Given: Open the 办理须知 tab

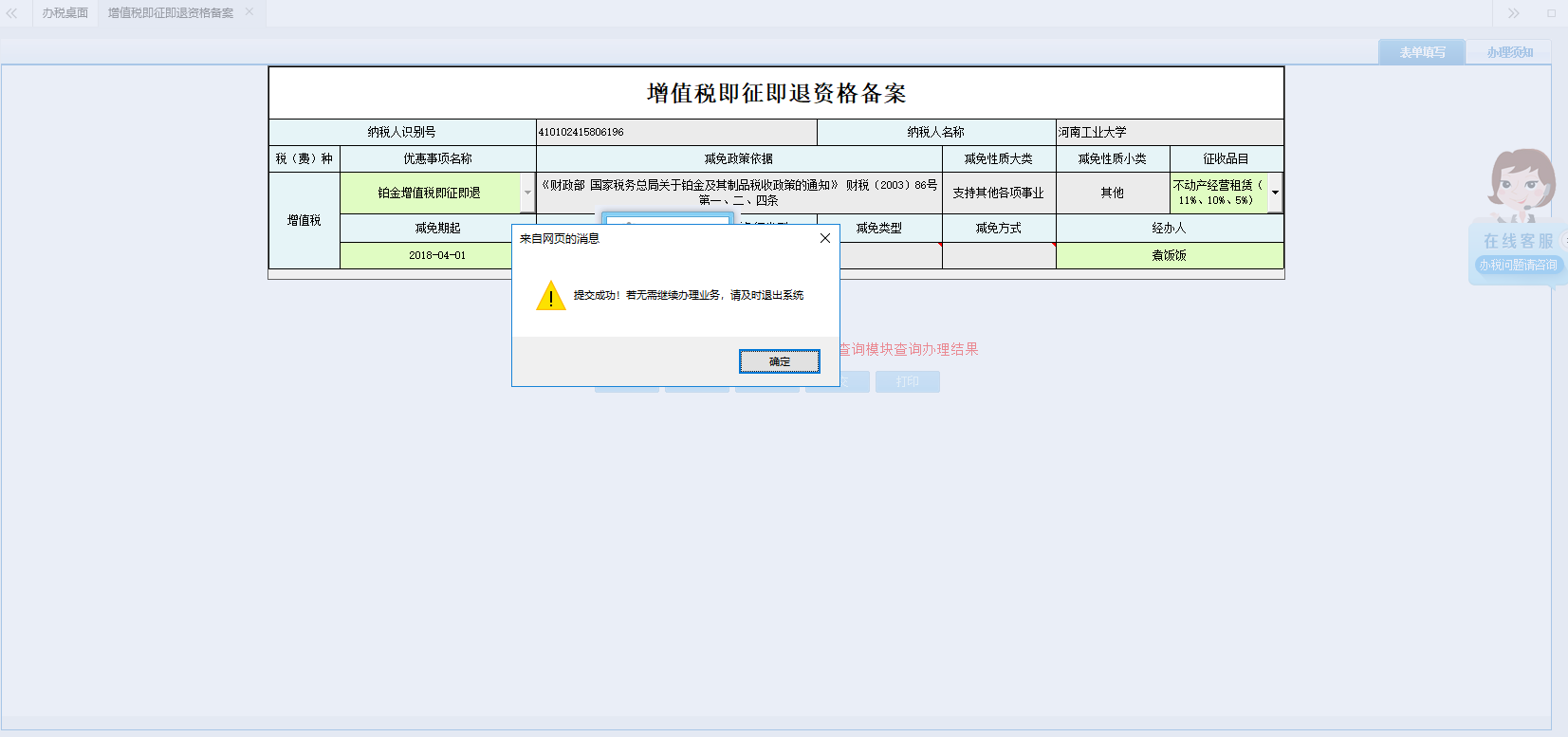Looking at the screenshot, I should pyautogui.click(x=1508, y=52).
